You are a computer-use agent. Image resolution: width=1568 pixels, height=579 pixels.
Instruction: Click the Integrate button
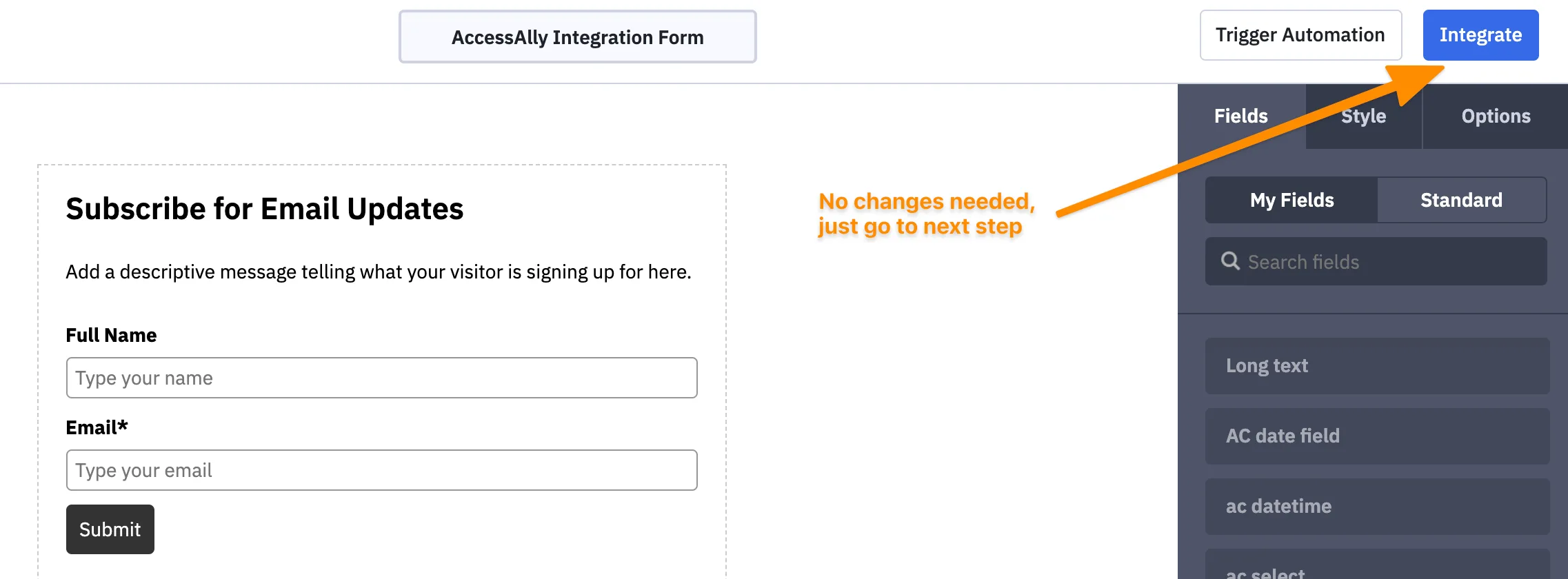click(1480, 34)
